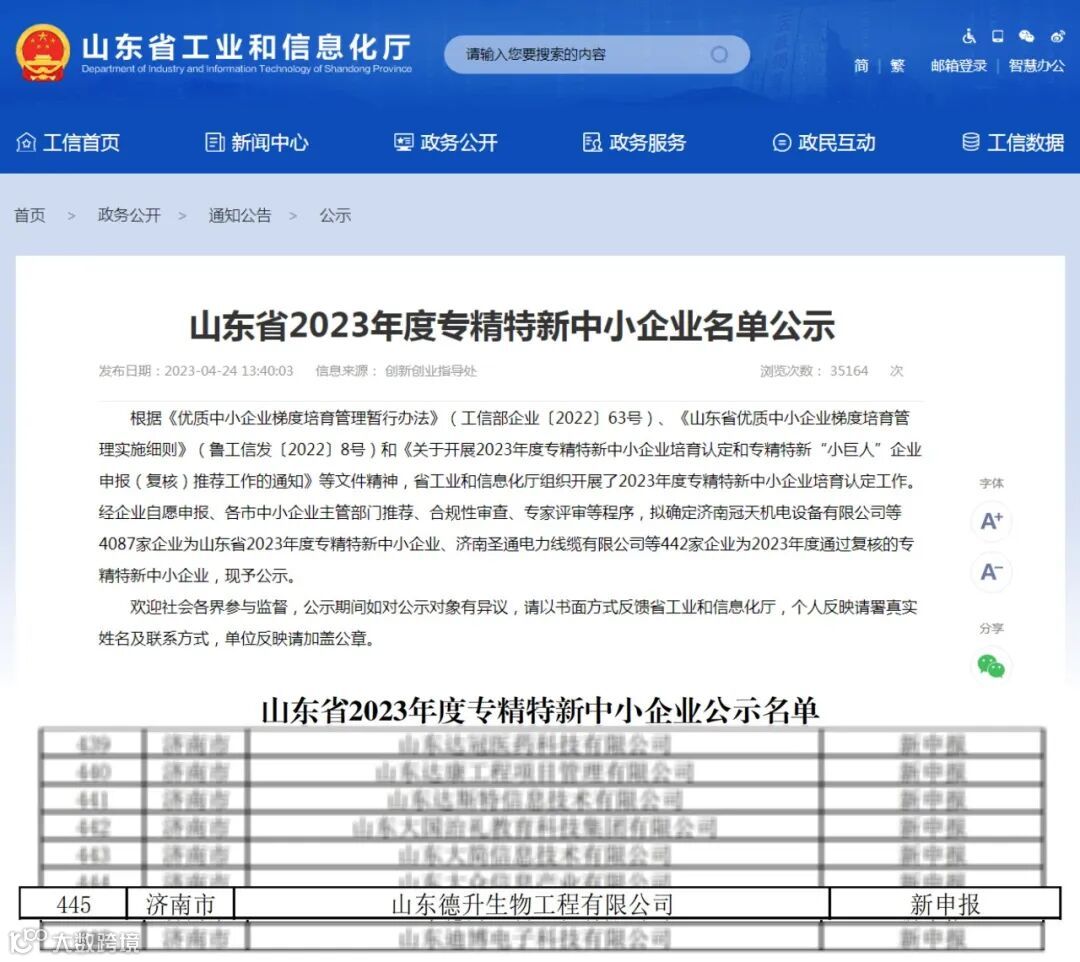Viewport: 1080px width, 962px height.
Task: Open 新闻中心 nav item
Action: pos(257,143)
